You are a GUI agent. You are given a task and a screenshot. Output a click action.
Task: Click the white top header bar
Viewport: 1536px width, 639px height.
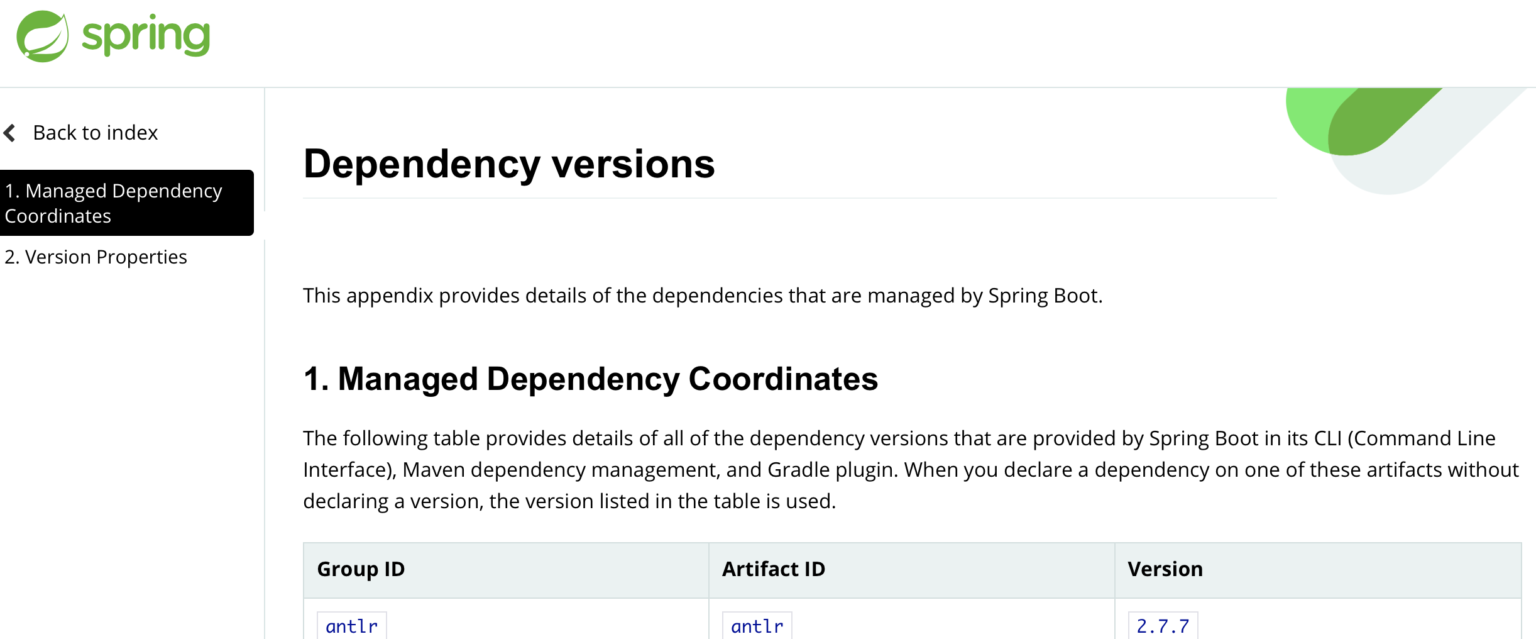[768, 40]
